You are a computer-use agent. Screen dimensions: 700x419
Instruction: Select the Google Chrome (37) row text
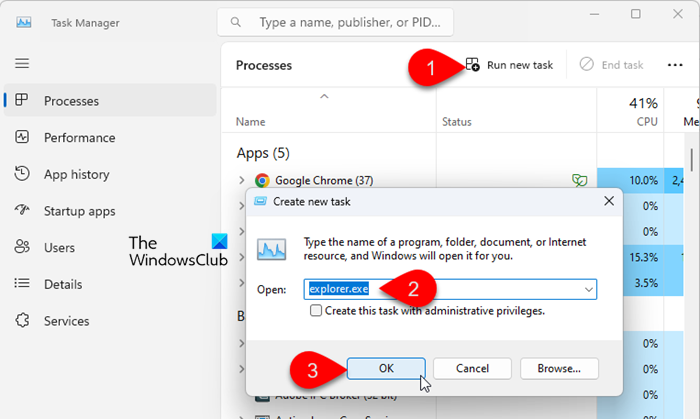[x=324, y=180]
